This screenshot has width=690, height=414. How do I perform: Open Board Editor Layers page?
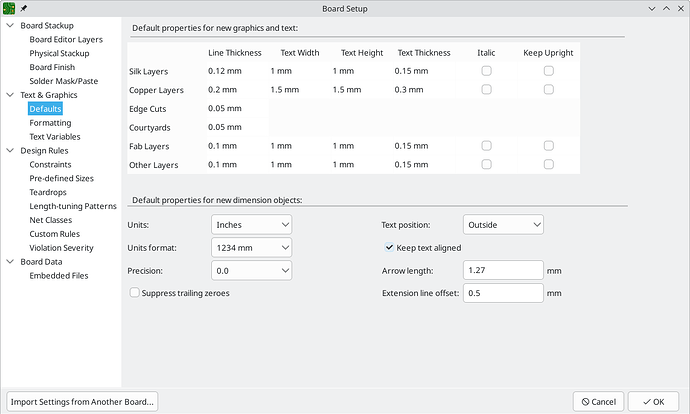(66, 40)
